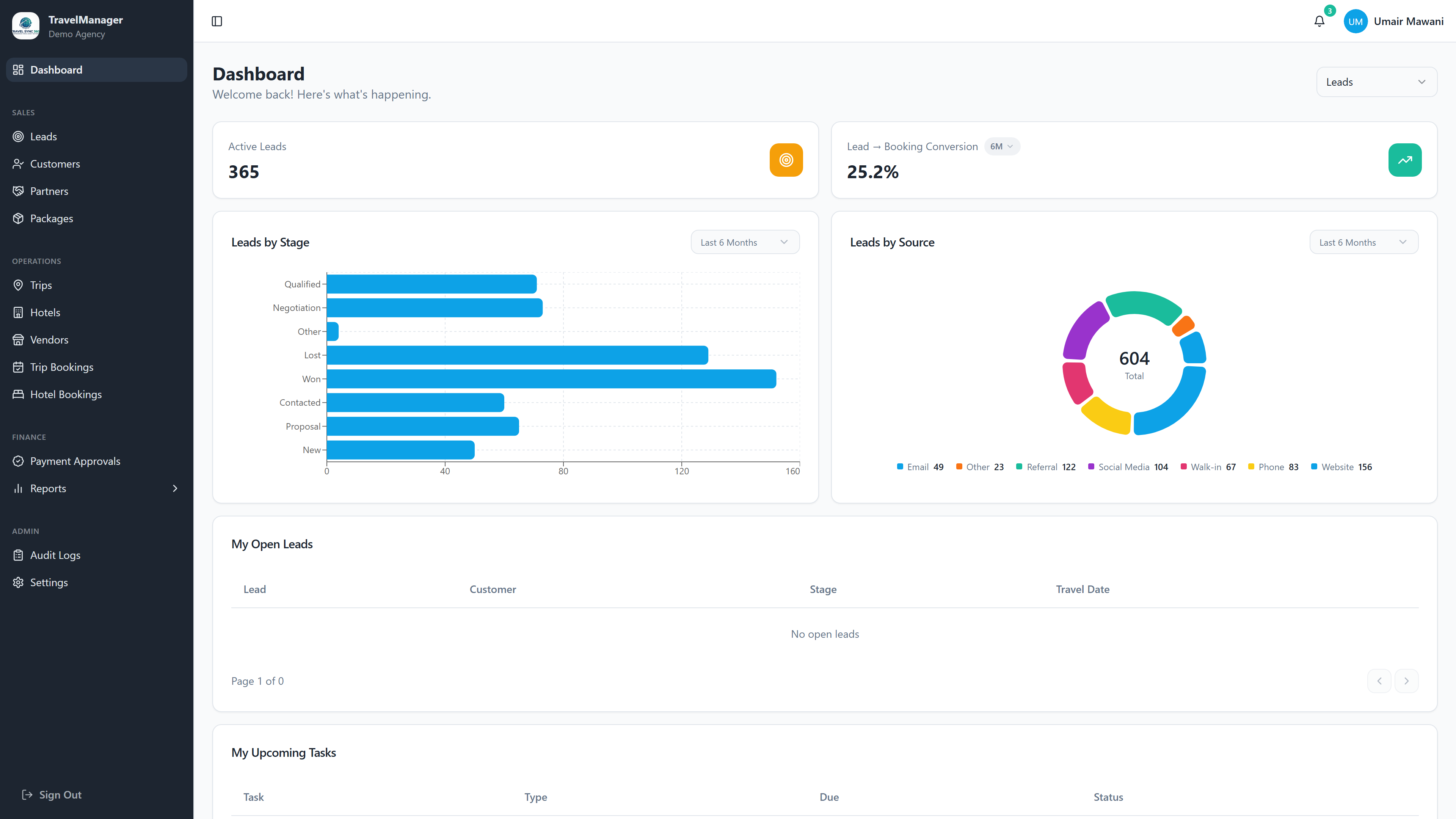Image resolution: width=1456 pixels, height=819 pixels.
Task: Open the Hotel Bookings link
Action: coord(97,394)
